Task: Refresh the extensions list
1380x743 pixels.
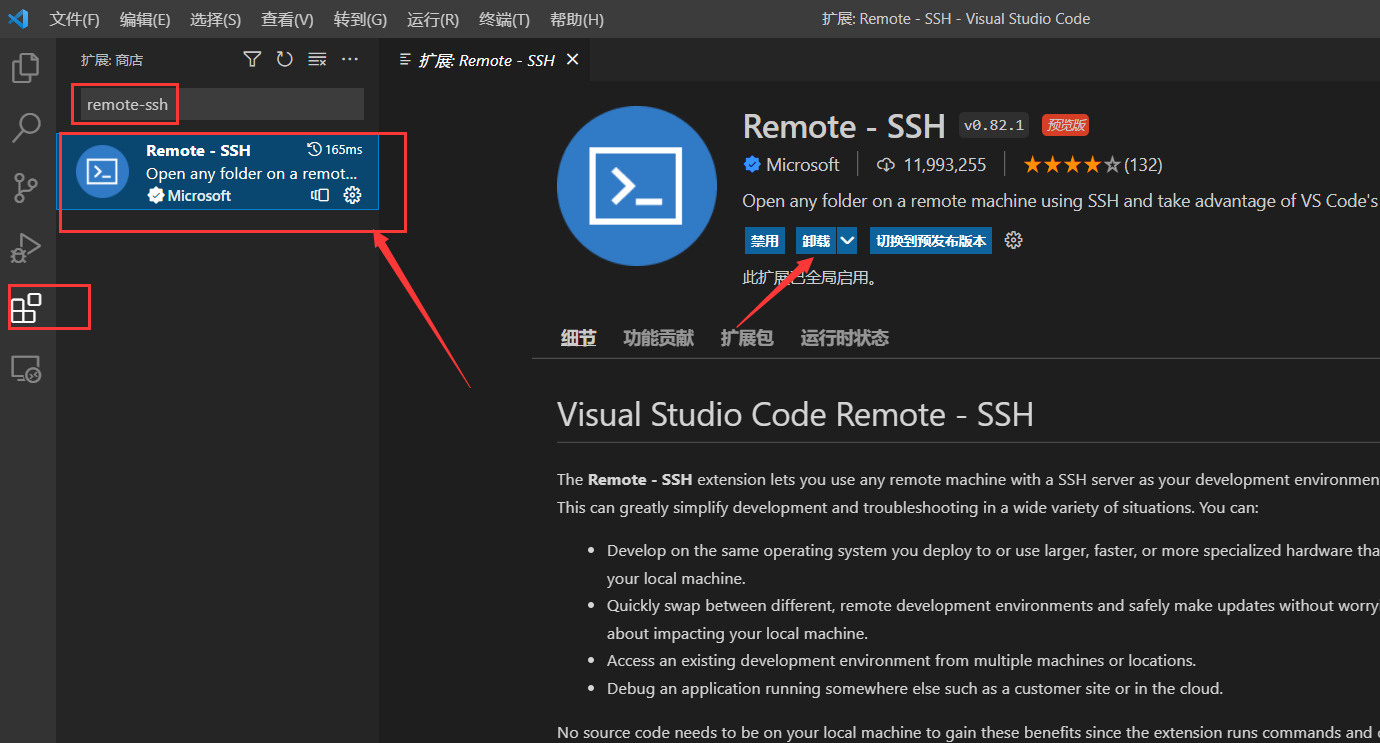Action: pos(285,60)
